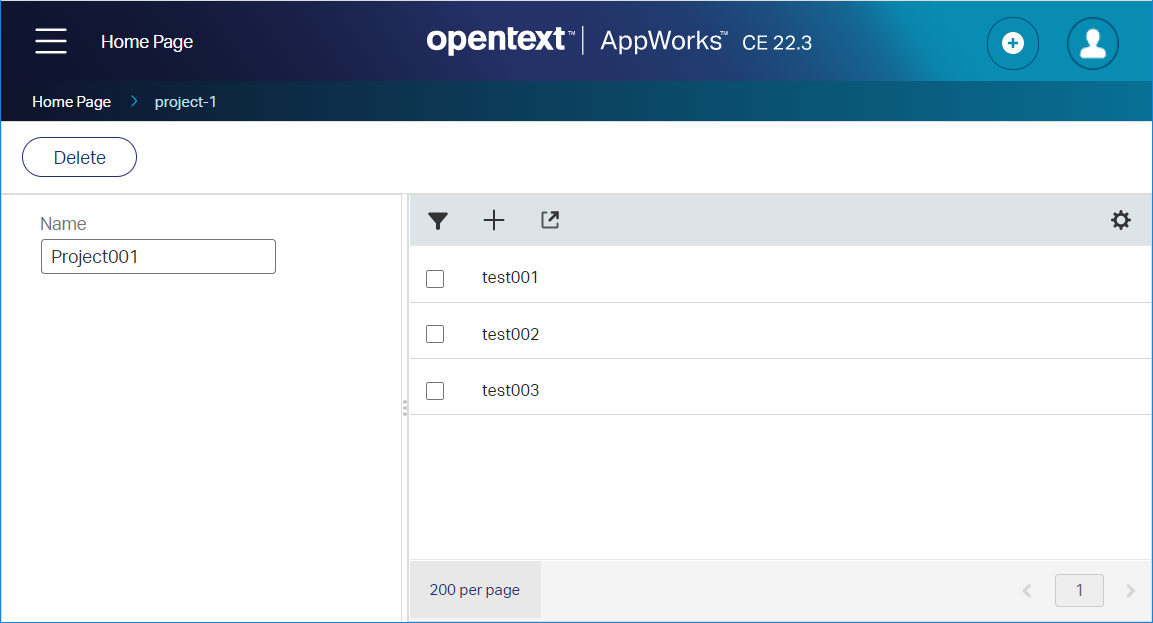Screen dimensions: 1153x623
Task: Click the Delete button
Action: coord(79,157)
